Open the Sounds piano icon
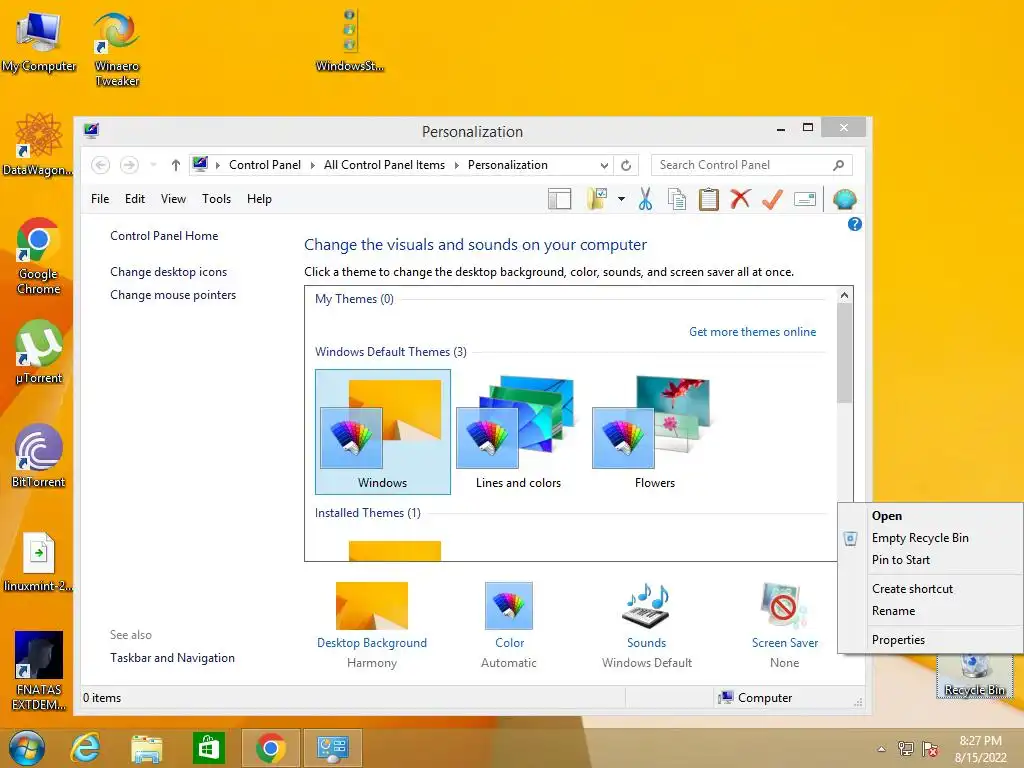Image resolution: width=1024 pixels, height=768 pixels. 646,606
